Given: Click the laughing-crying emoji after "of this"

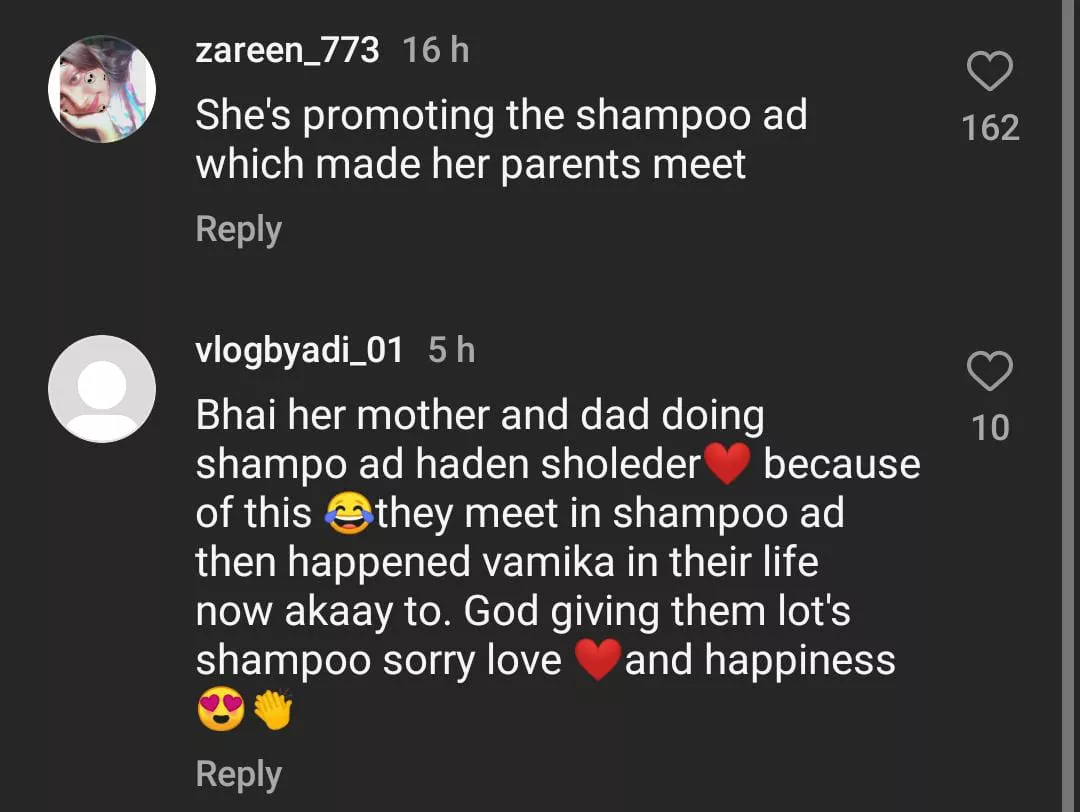Looking at the screenshot, I should coord(349,513).
